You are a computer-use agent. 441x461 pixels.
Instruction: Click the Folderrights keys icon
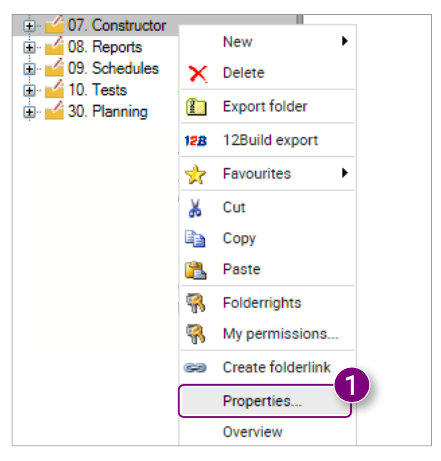coord(196,303)
